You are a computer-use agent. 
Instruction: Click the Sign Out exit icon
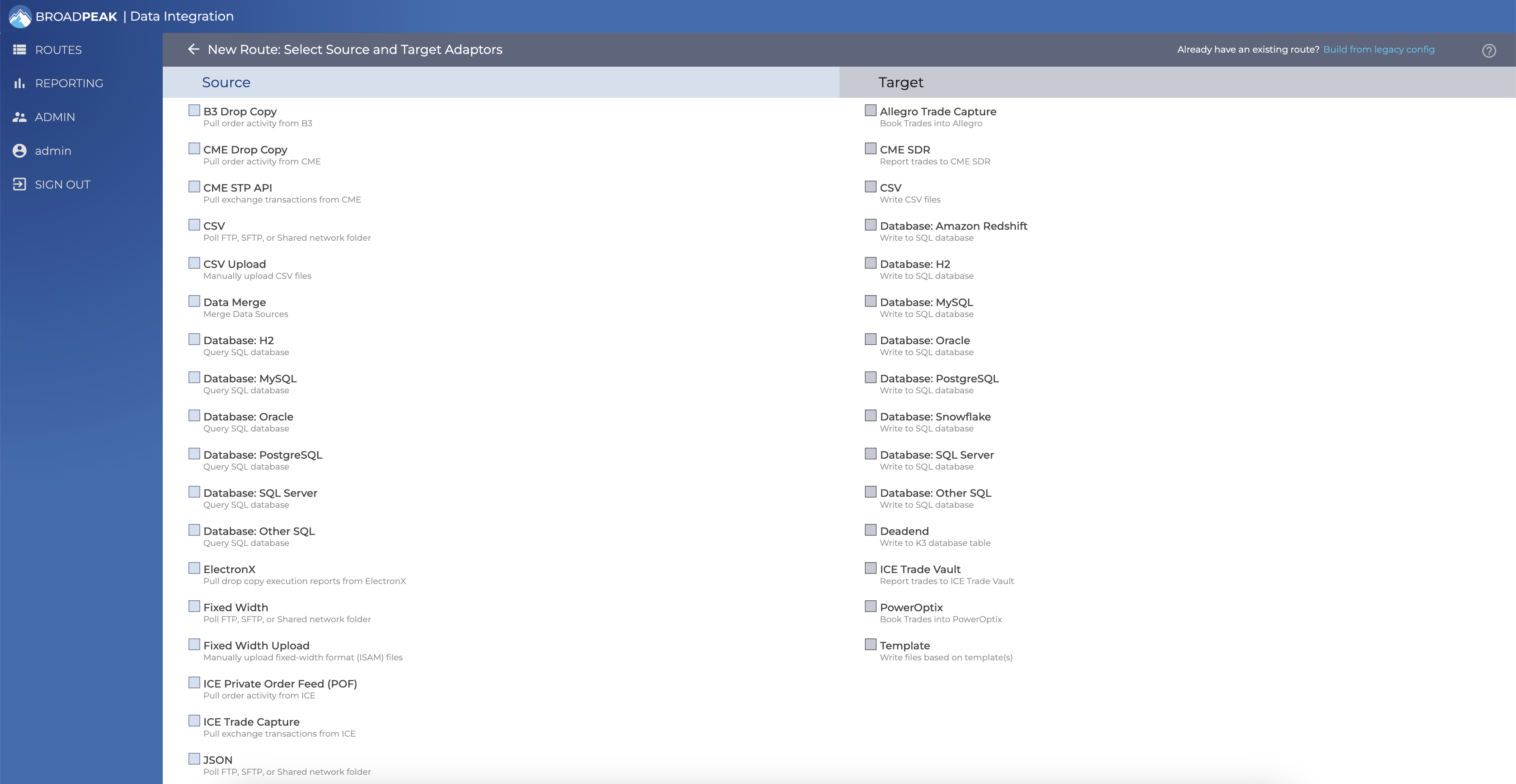pos(19,184)
